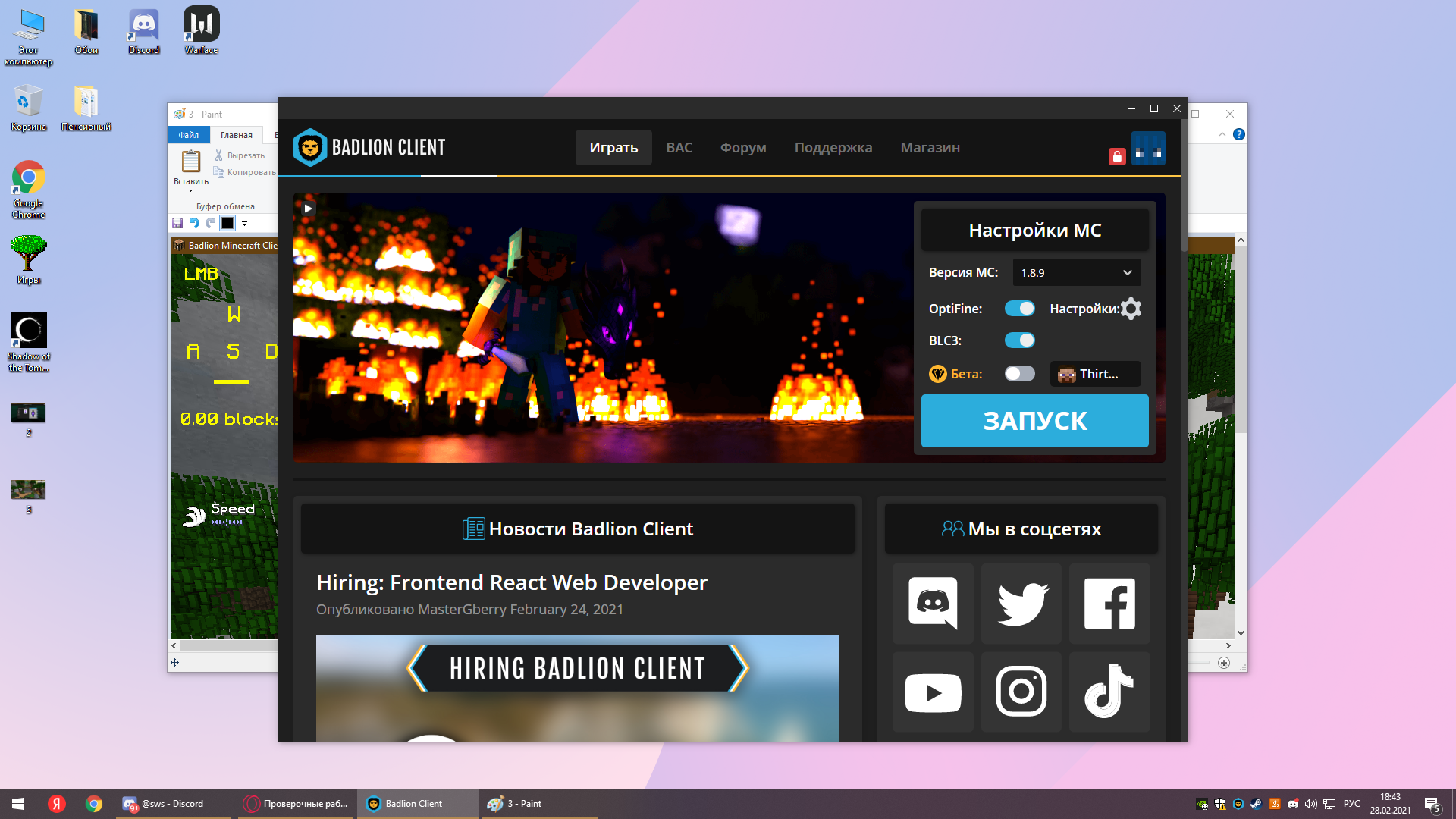1456x819 pixels.
Task: Click Paint canvas vertical scrollbar down arrow
Action: tap(1241, 633)
